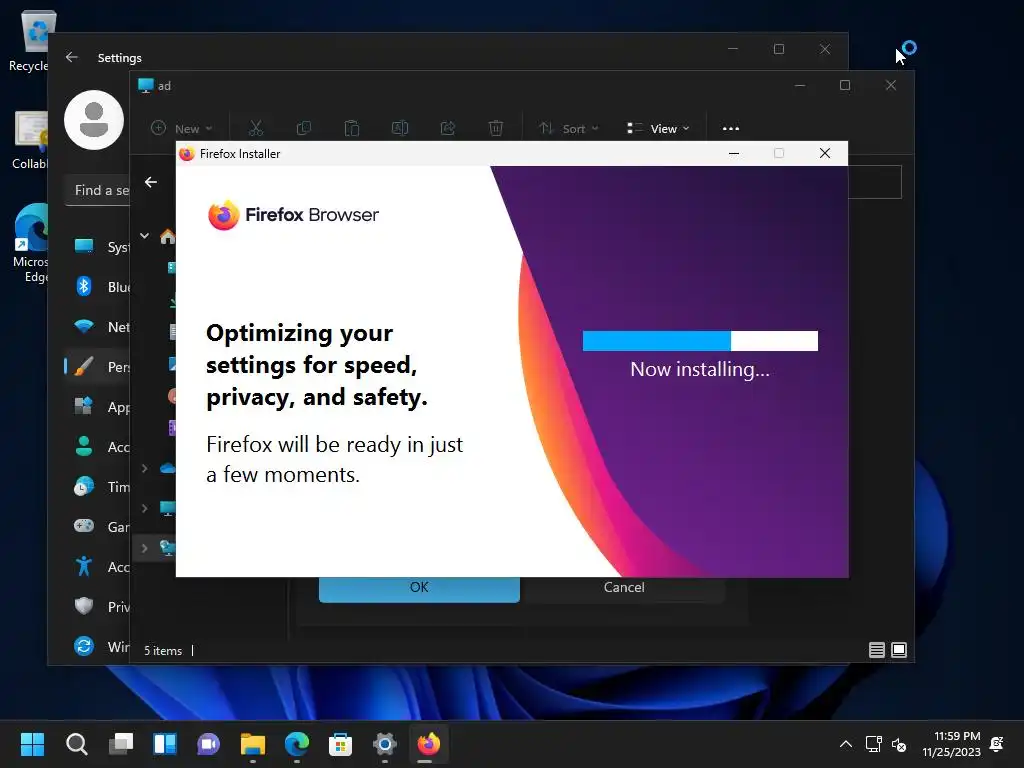1024x768 pixels.
Task: Click the Firefox Installer title bar text
Action: 240,153
